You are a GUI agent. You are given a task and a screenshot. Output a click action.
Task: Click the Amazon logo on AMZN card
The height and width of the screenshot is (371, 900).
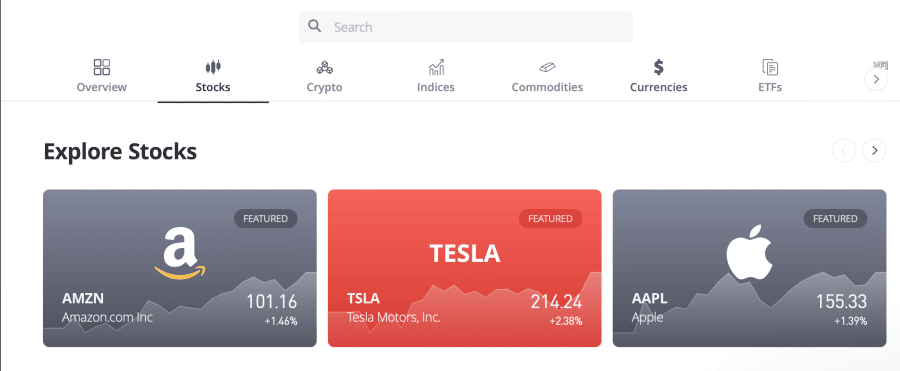[x=180, y=253]
